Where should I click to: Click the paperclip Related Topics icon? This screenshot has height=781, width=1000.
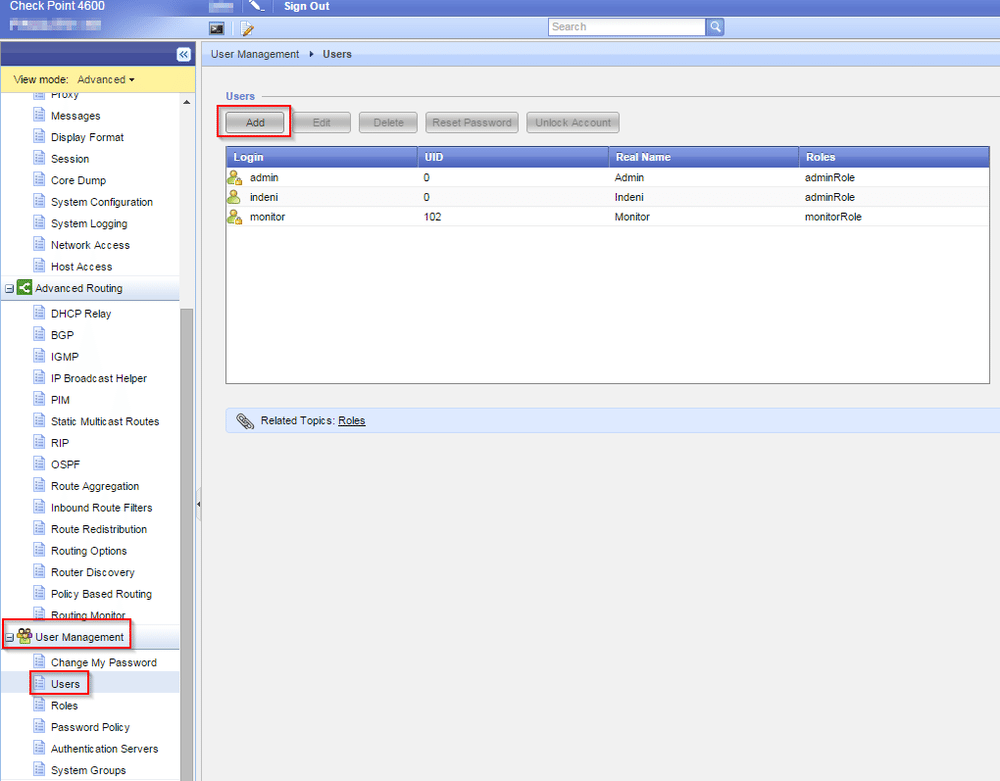(245, 421)
